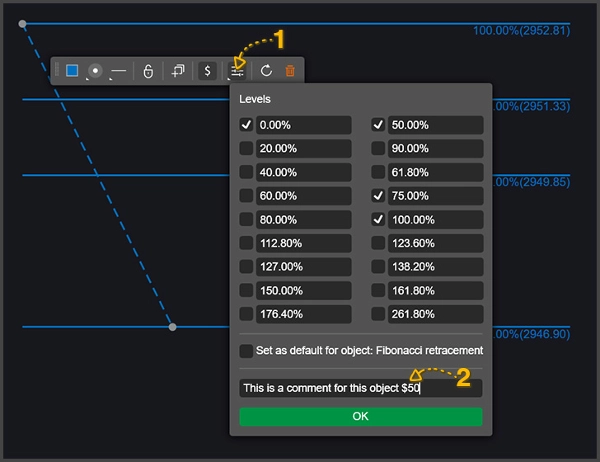Screen dimensions: 600x462
Task: Enable the 20.00% level checkbox
Action: tap(246, 148)
